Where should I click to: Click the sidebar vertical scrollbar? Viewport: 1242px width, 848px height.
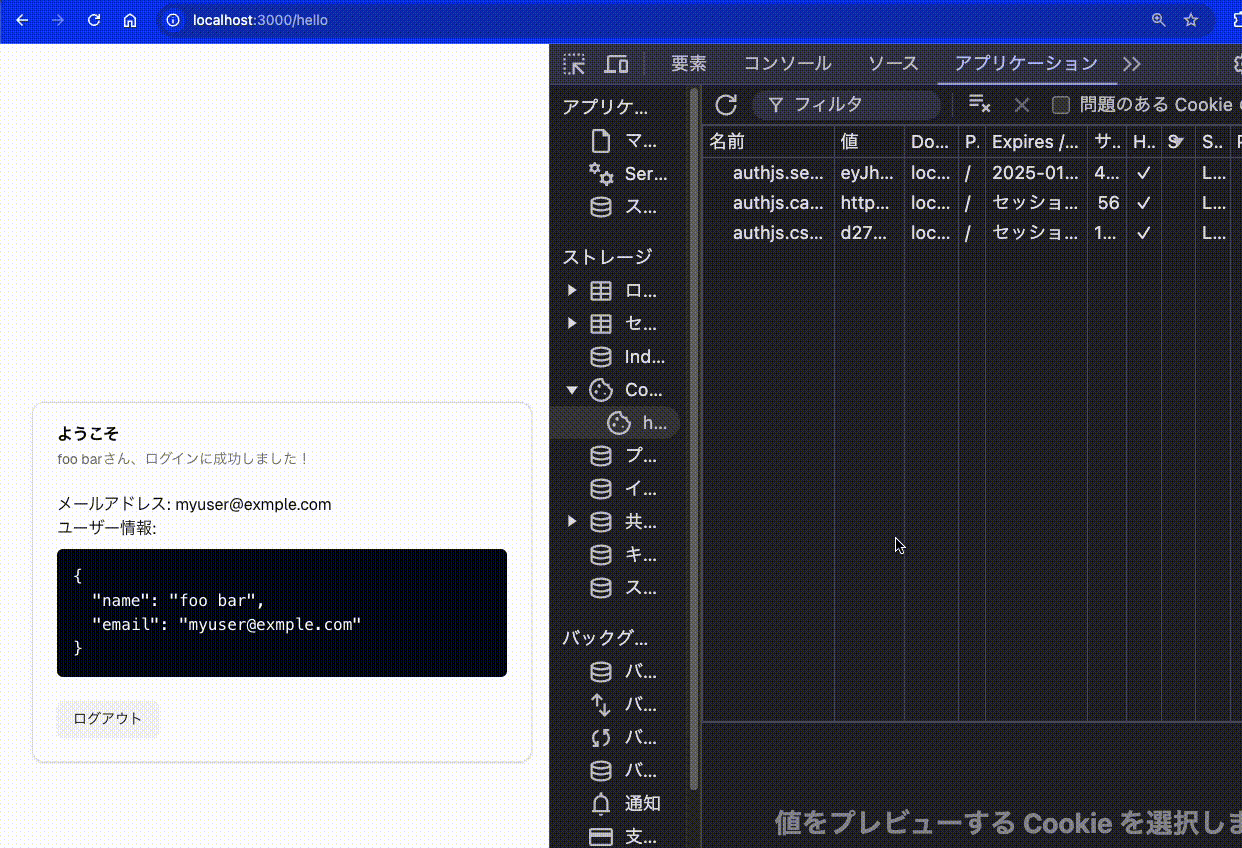(693, 440)
